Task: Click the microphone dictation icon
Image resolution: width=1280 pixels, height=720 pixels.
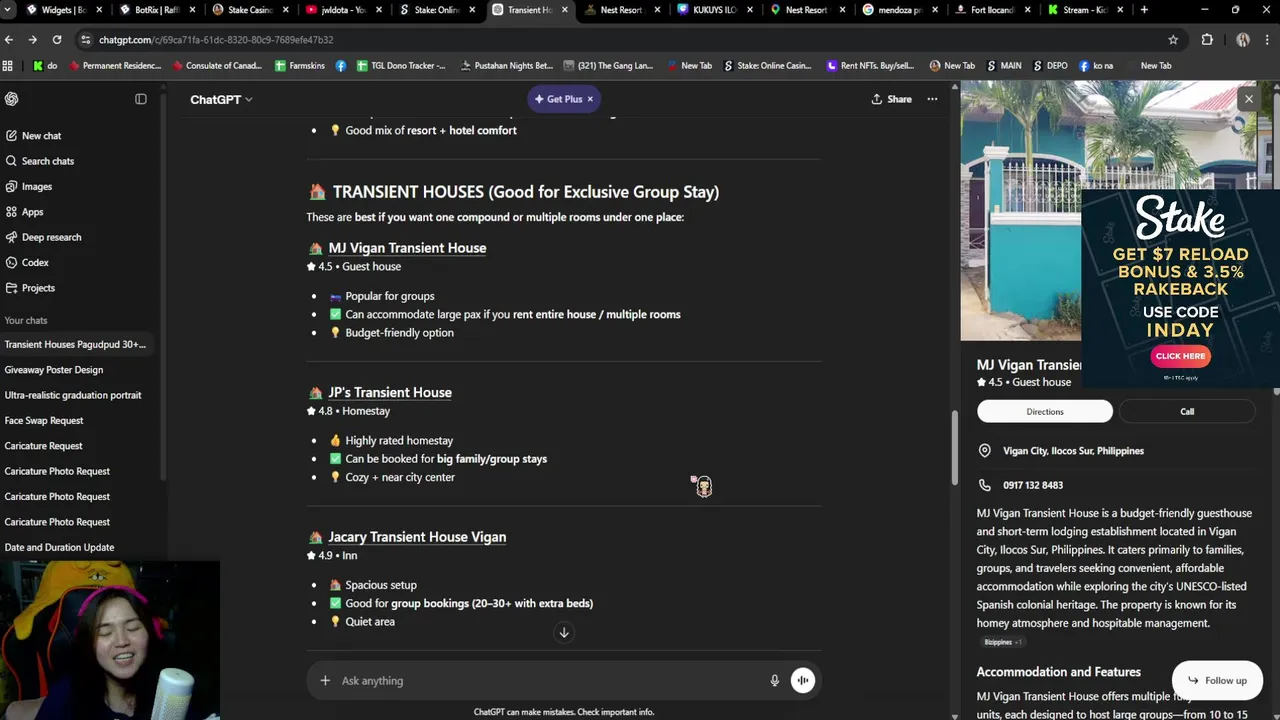Action: 774,680
